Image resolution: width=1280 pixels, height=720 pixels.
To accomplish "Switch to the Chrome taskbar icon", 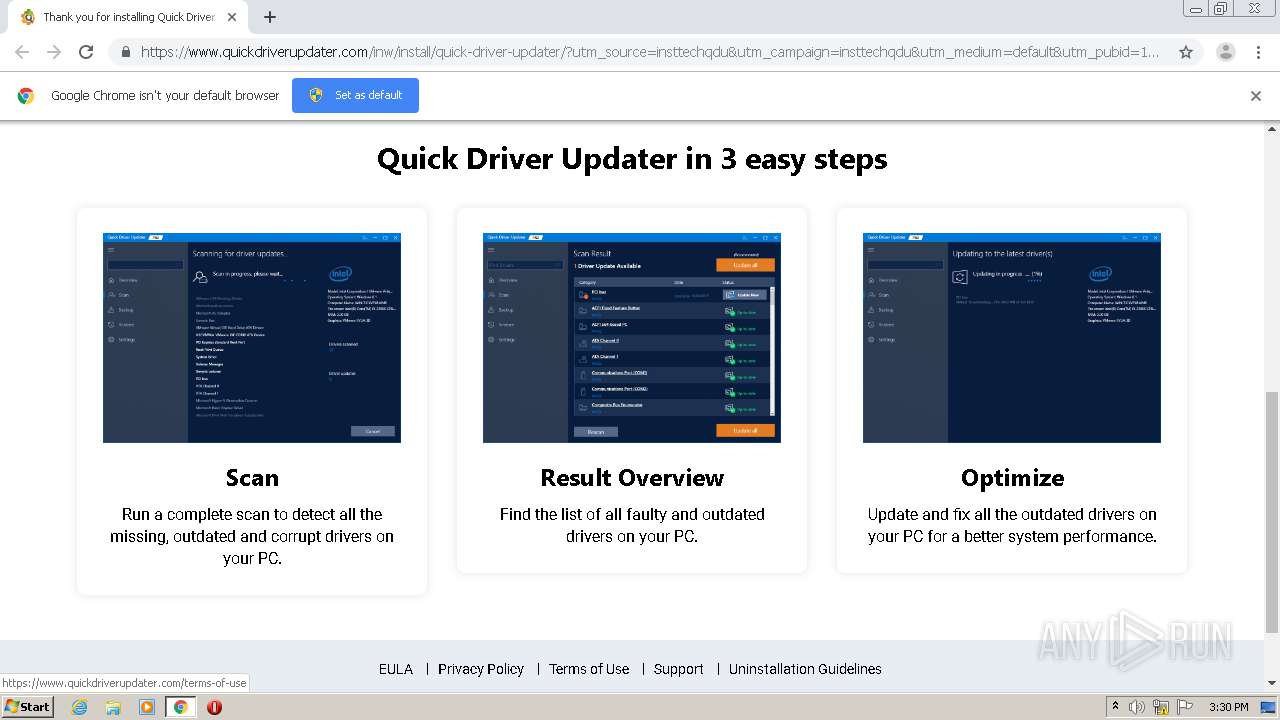I will click(181, 707).
